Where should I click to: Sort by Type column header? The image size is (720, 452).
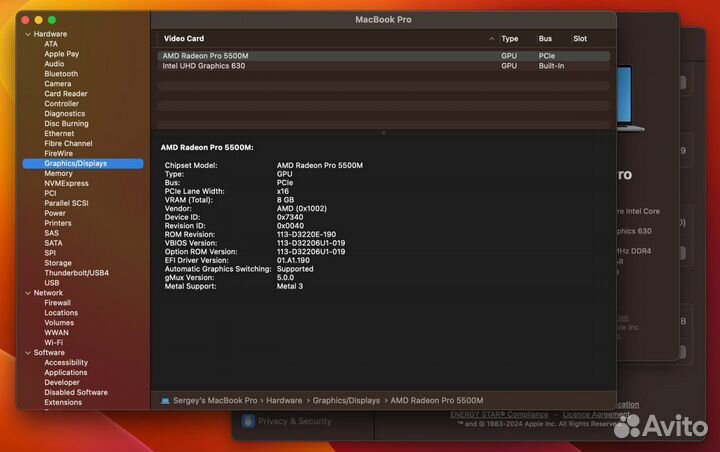coord(510,39)
